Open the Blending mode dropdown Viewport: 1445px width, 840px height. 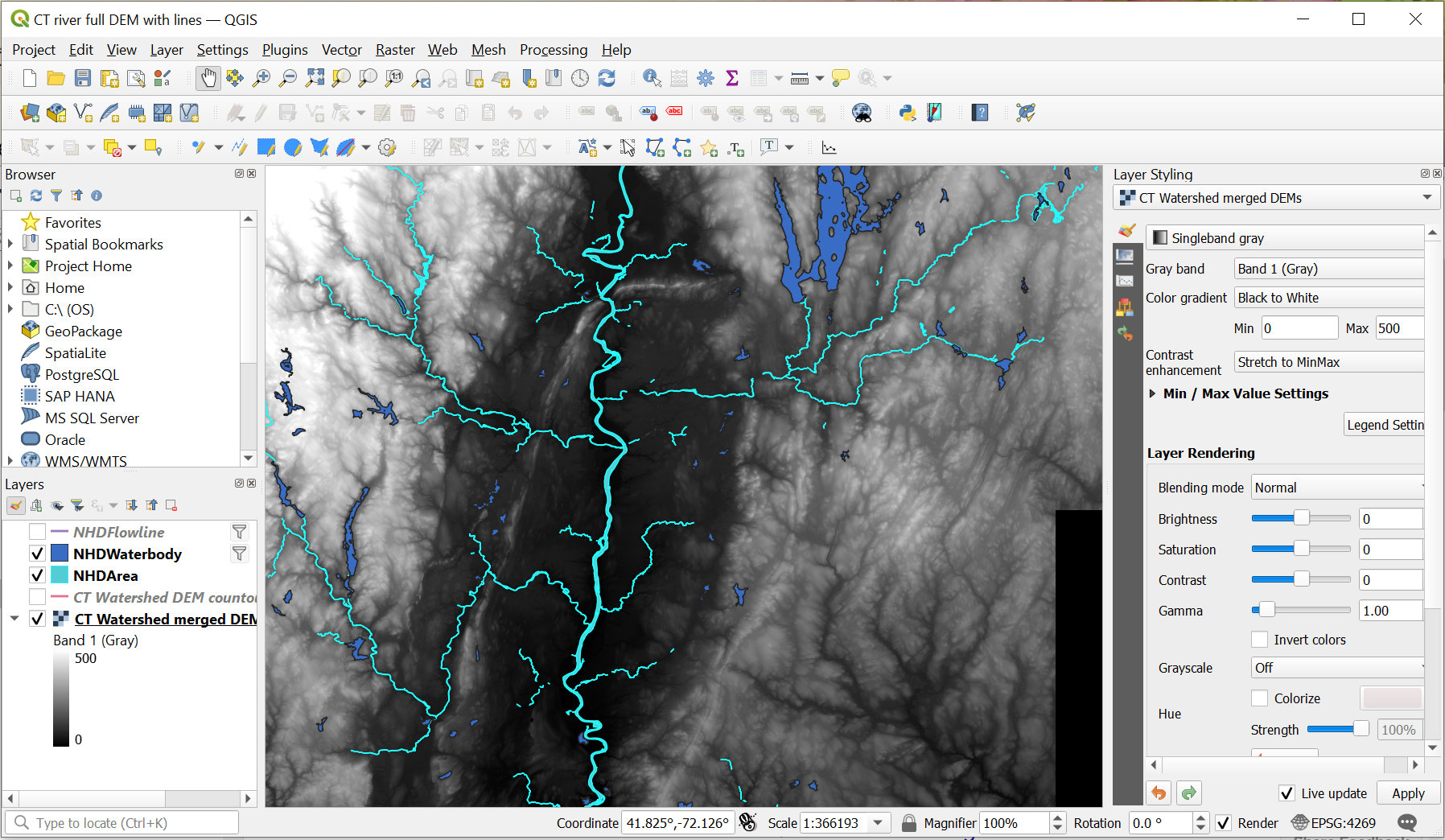point(1337,488)
